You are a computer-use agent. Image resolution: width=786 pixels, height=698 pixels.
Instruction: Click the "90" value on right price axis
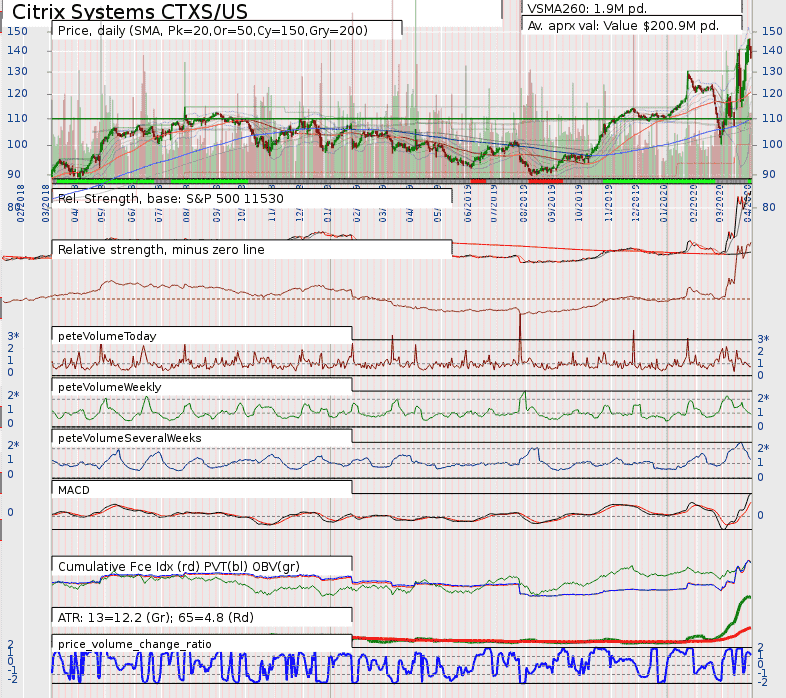click(x=768, y=174)
